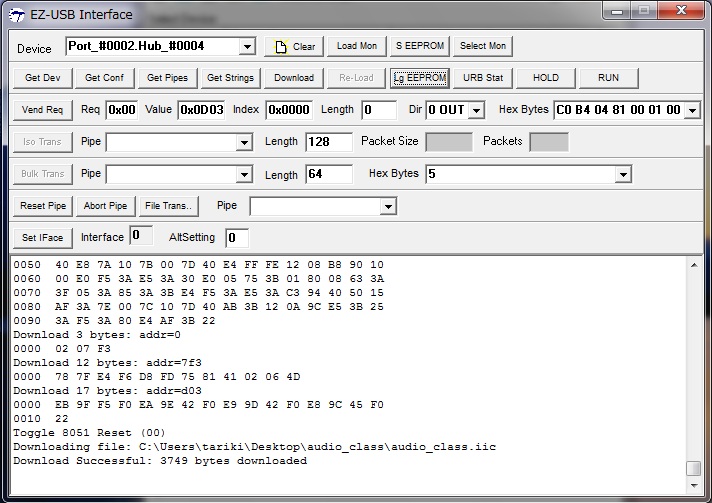712x503 pixels.
Task: Click the Vend Req button
Action: (x=42, y=110)
